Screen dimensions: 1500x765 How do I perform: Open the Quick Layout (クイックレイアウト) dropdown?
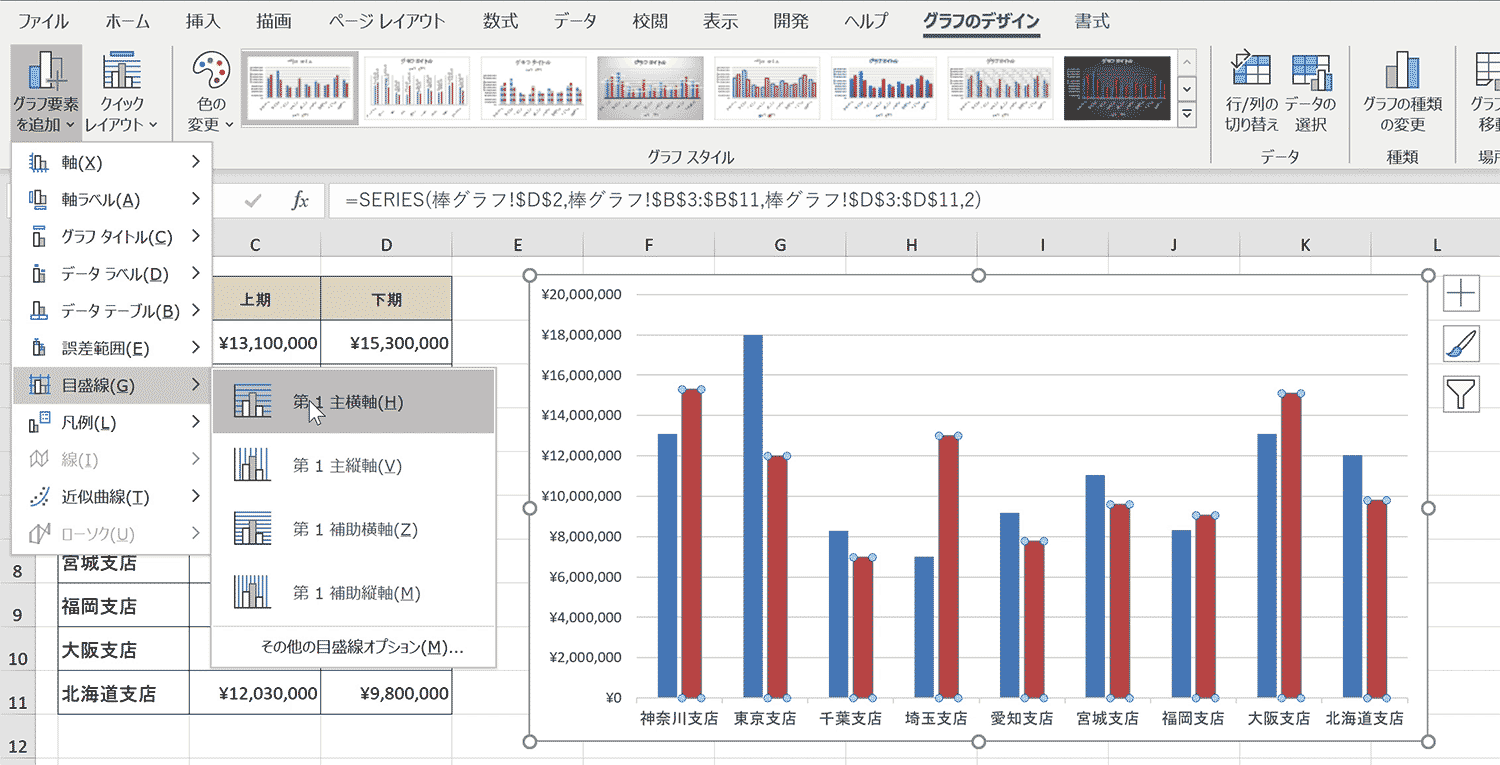(x=121, y=92)
